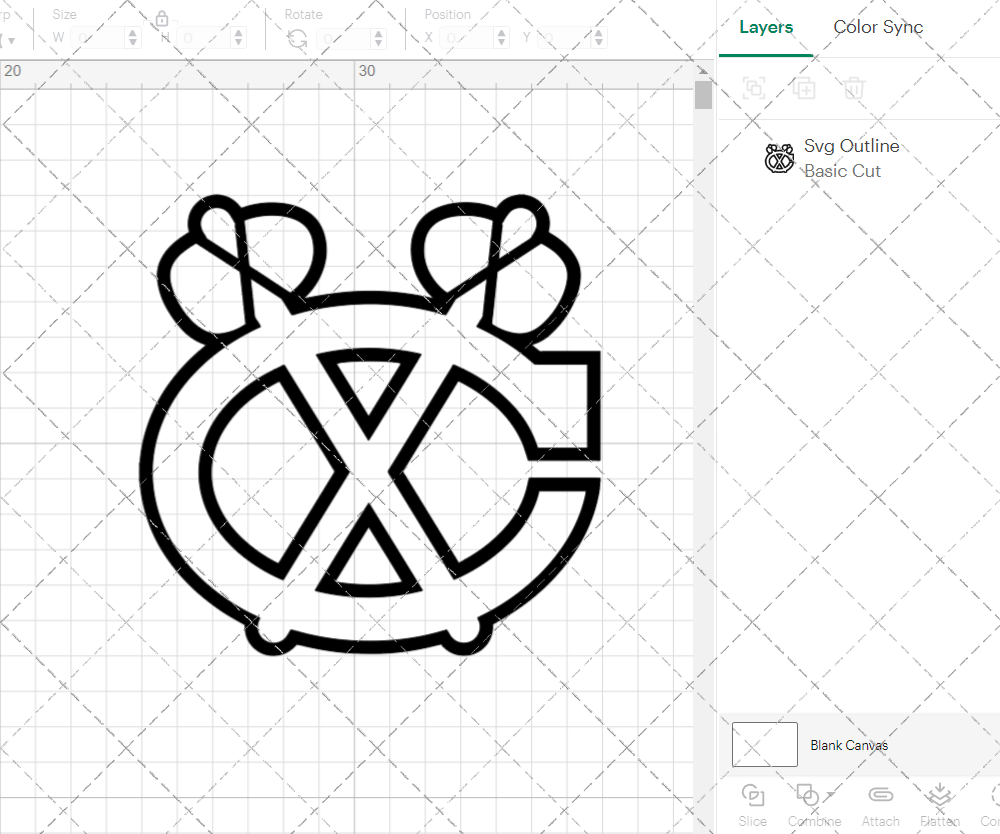Click the Position Y input field
This screenshot has width=1000, height=834.
[564, 38]
